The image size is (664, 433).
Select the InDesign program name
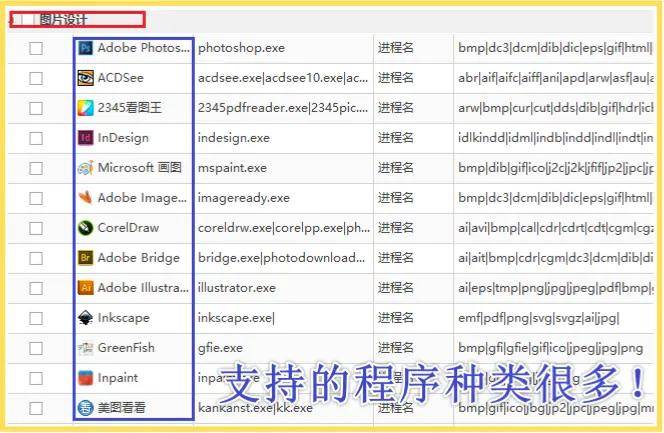[123, 138]
